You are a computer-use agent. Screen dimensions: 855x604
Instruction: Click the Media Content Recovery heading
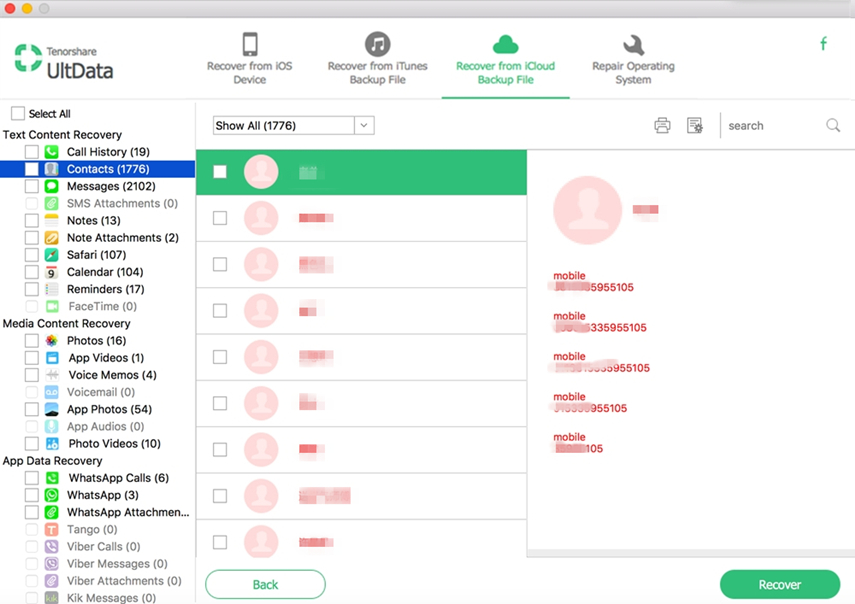point(67,323)
